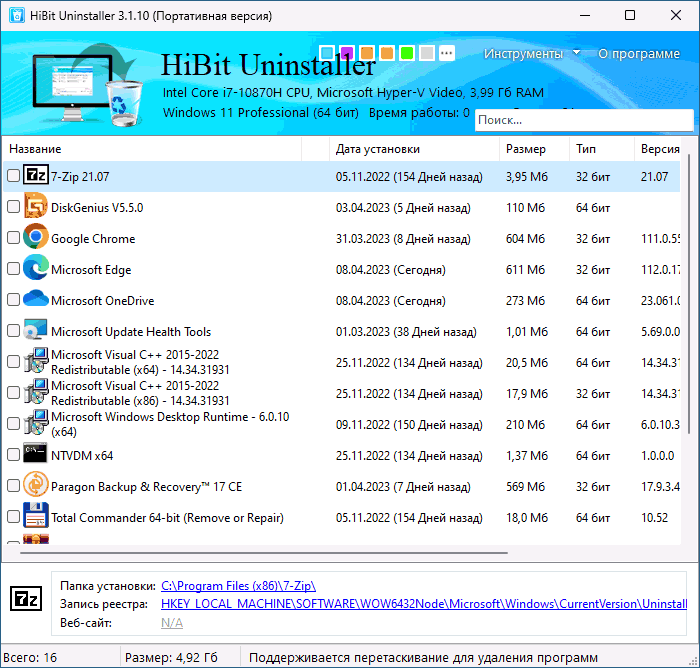The height and width of the screenshot is (668, 700).
Task: Tick the checkbox for Visual C++ Redistributable (x86)
Action: (x=13, y=392)
